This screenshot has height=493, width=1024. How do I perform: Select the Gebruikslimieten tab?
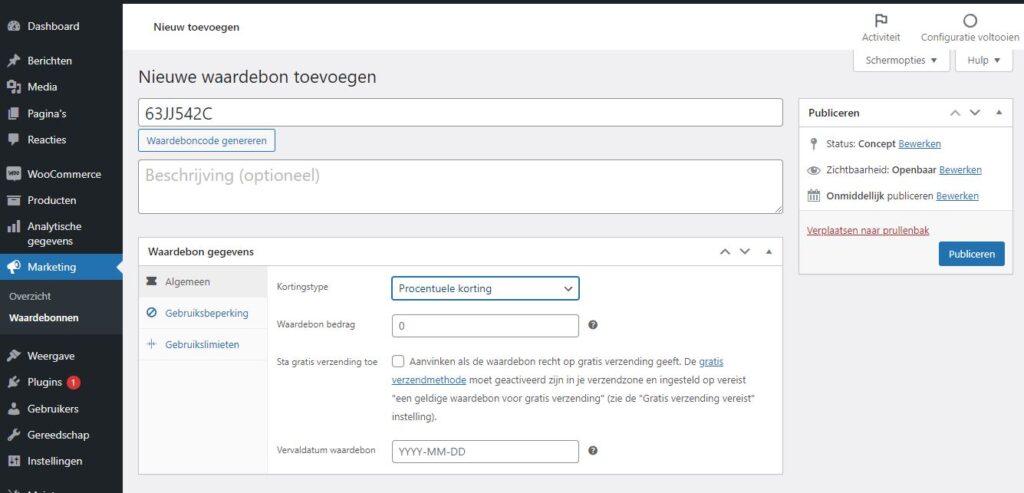click(203, 344)
